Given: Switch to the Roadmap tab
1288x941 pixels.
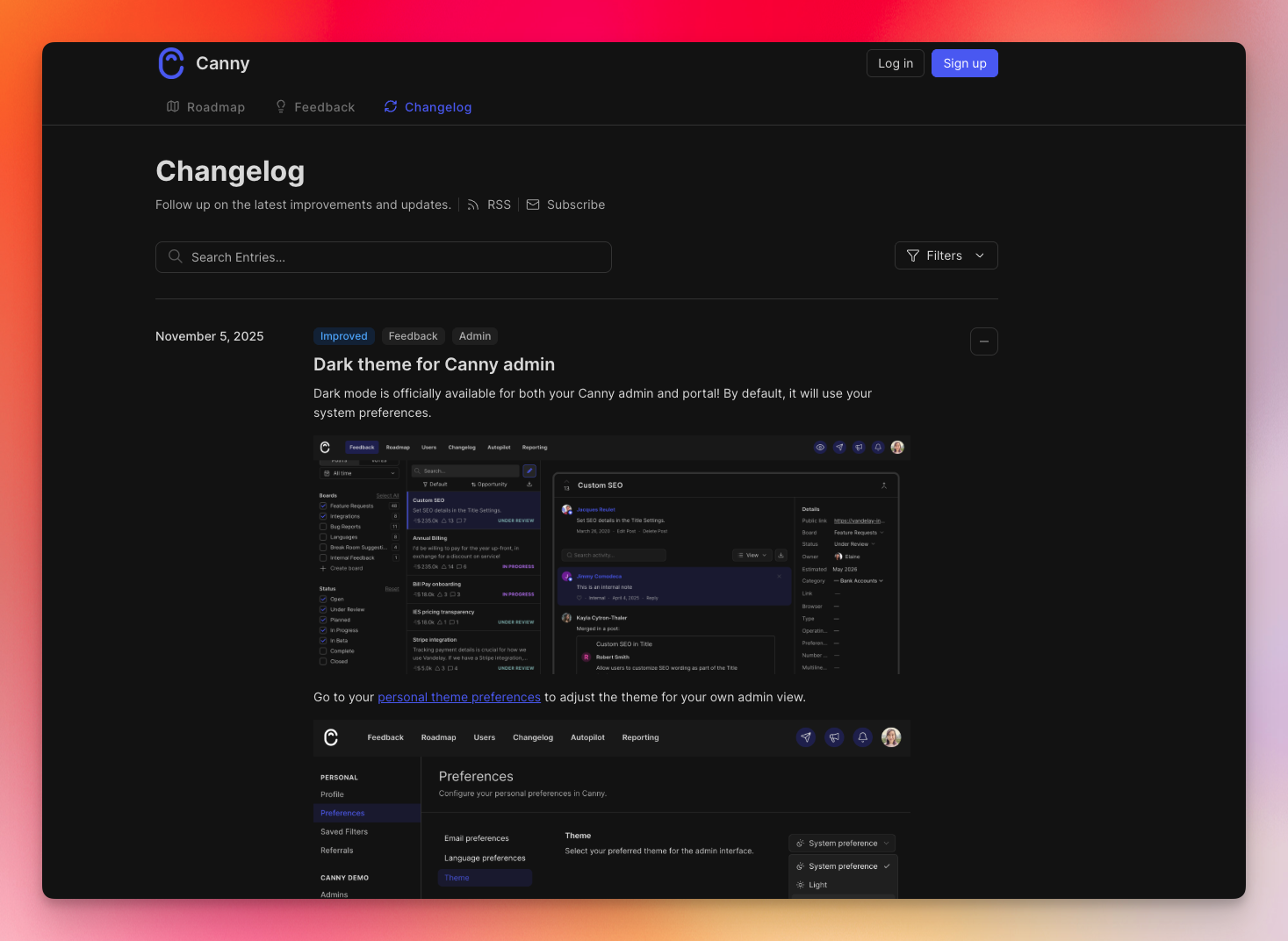Looking at the screenshot, I should [x=205, y=106].
